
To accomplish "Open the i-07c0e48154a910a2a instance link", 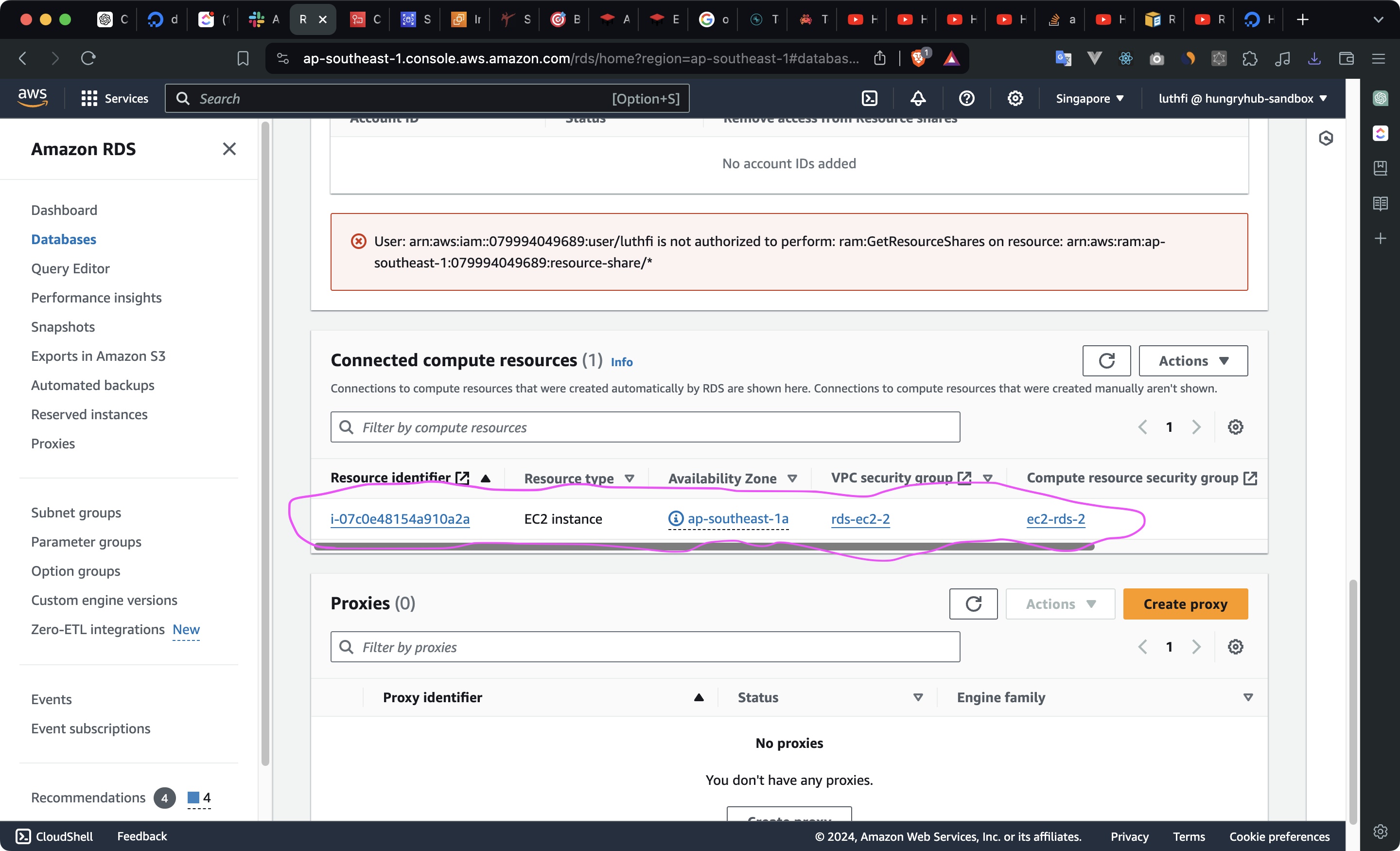I will tap(400, 519).
